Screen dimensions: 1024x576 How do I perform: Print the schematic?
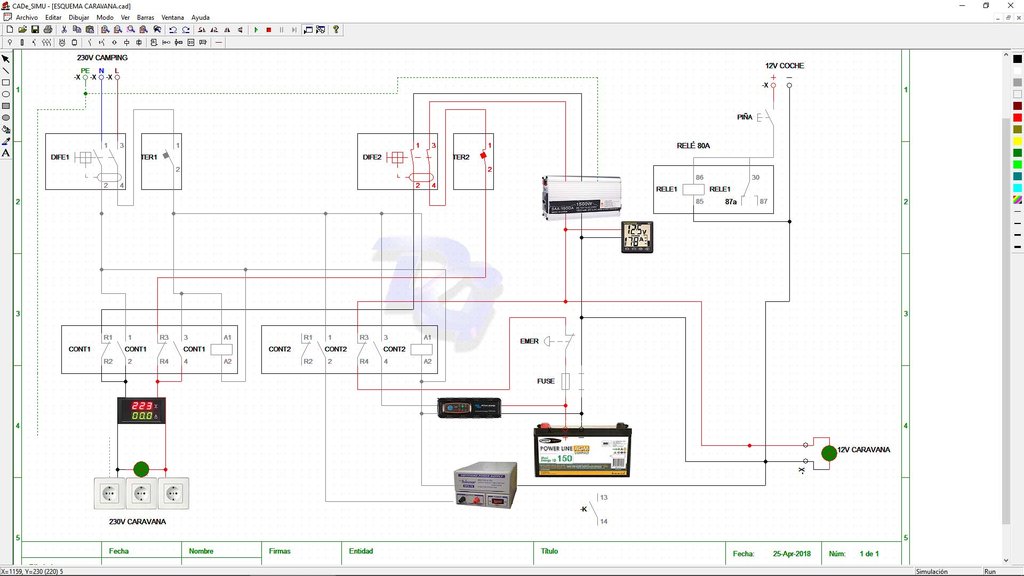48,29
